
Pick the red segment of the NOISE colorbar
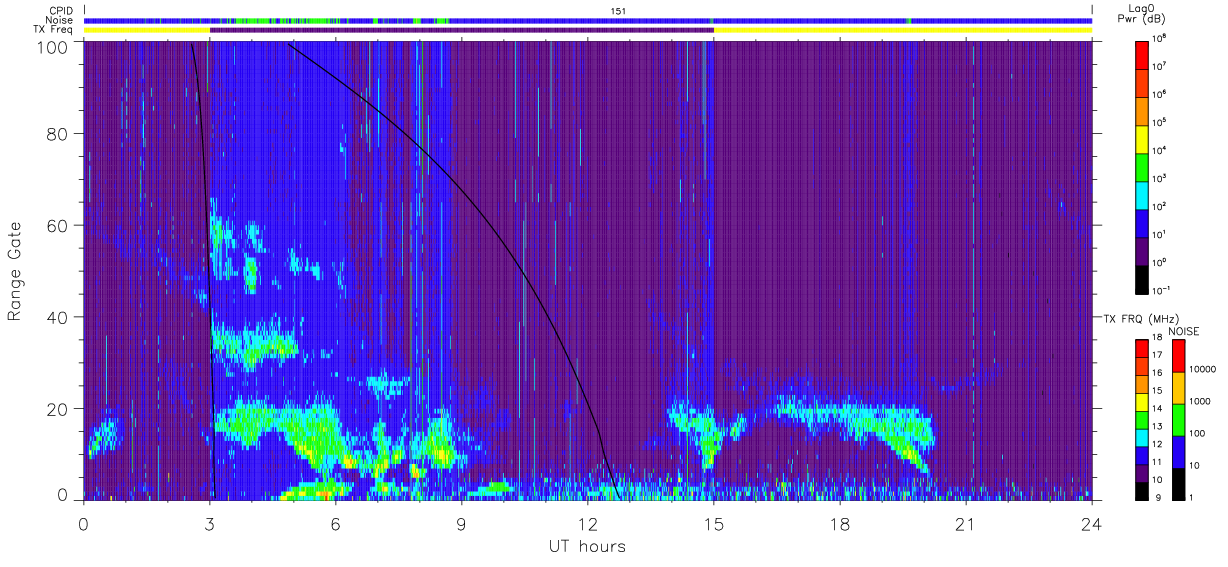coord(1178,355)
